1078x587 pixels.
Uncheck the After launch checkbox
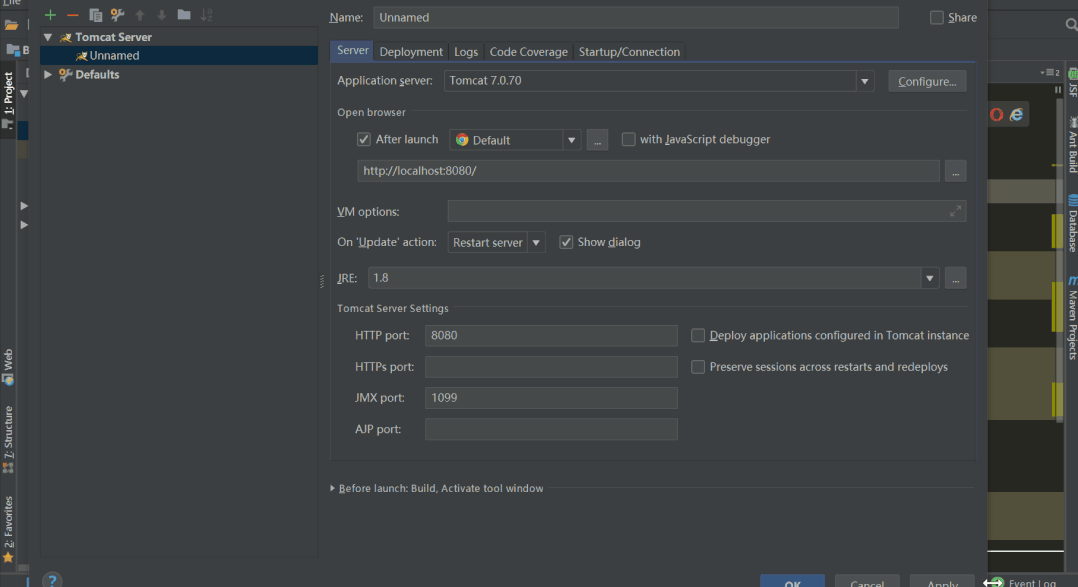(x=364, y=140)
